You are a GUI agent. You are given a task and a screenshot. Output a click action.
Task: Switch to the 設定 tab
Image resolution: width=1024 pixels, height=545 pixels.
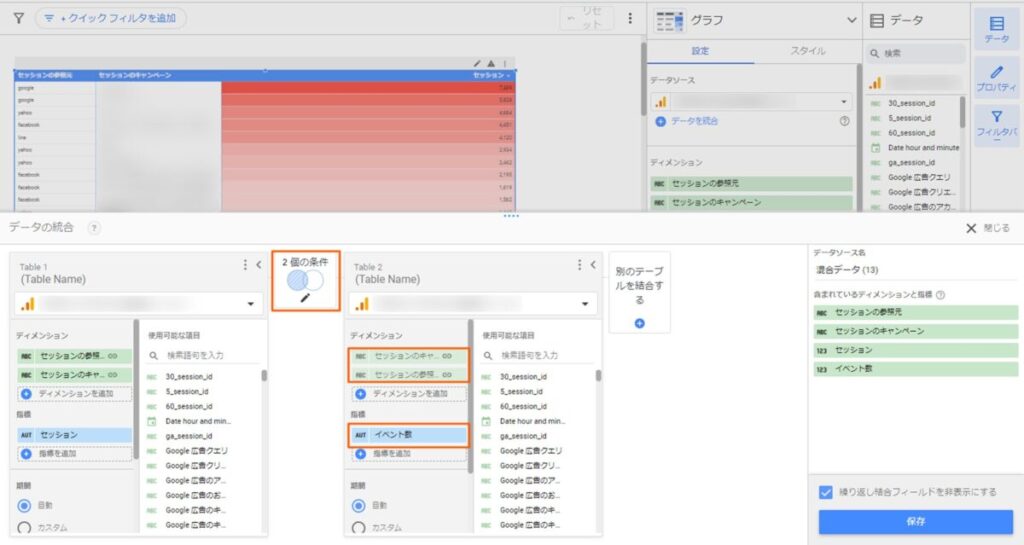(x=700, y=51)
